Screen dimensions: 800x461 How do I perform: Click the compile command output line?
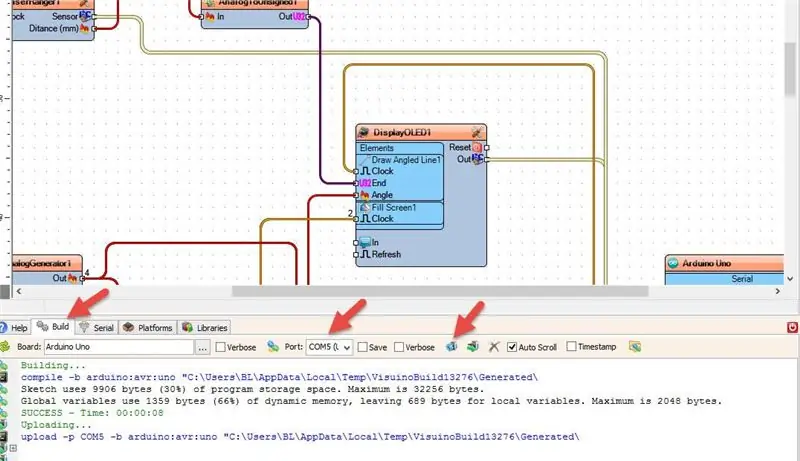pyautogui.click(x=279, y=377)
